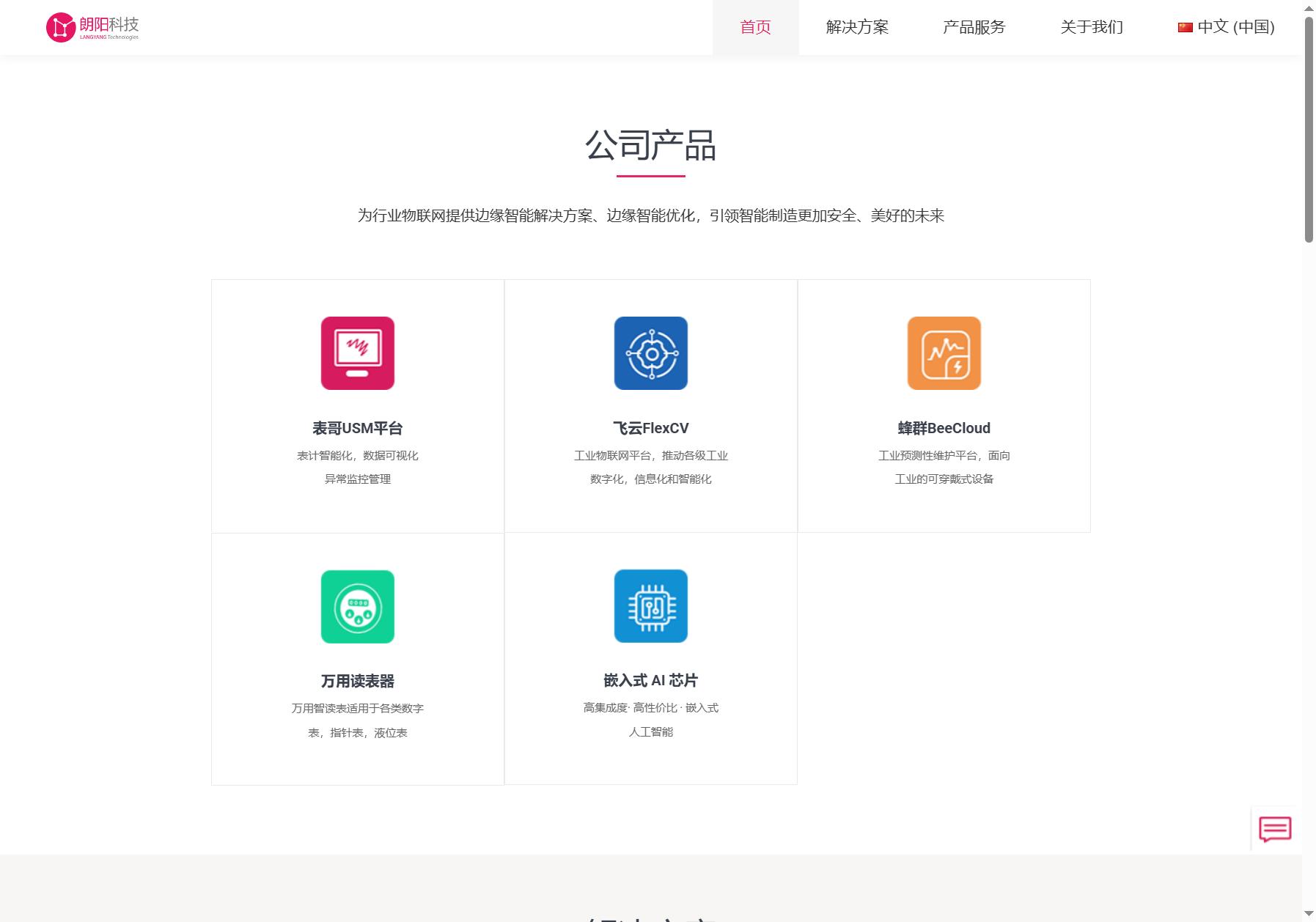Click the vertical scrollbar thumb
1316x922 pixels.
coord(1309,129)
